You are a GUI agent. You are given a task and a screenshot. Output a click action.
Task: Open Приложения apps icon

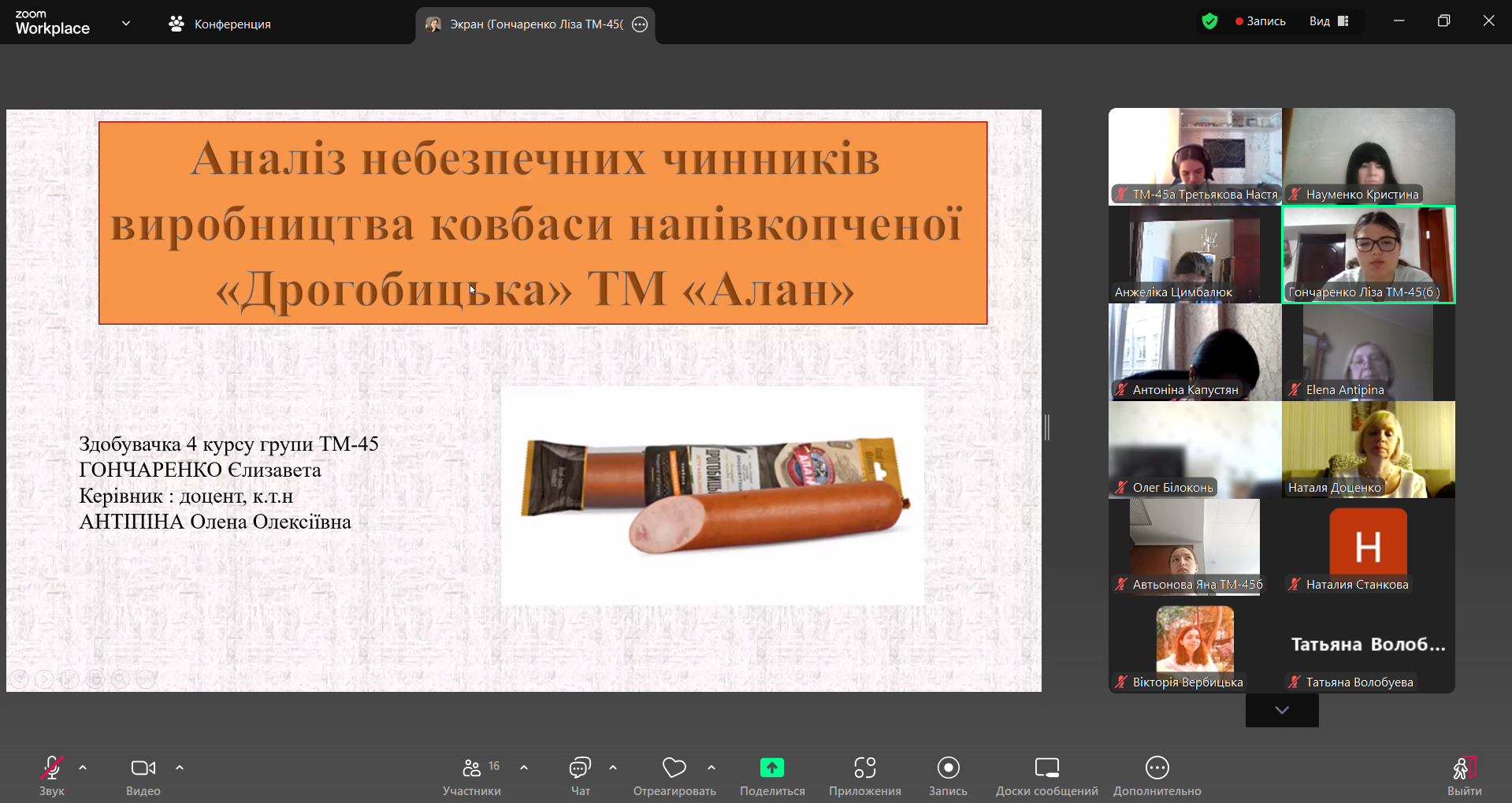[x=865, y=768]
